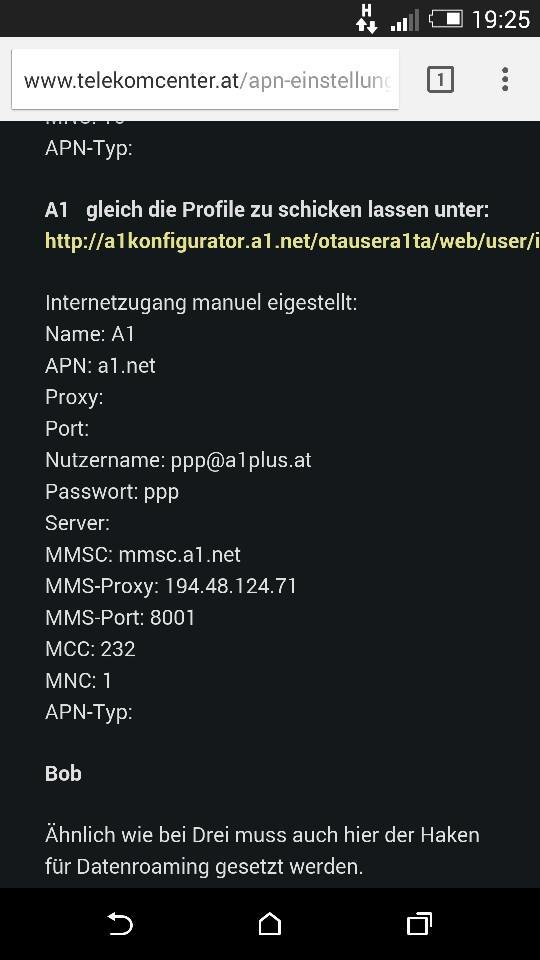Open the browser tab switcher
Viewport: 540px width, 960px height.
pos(440,80)
